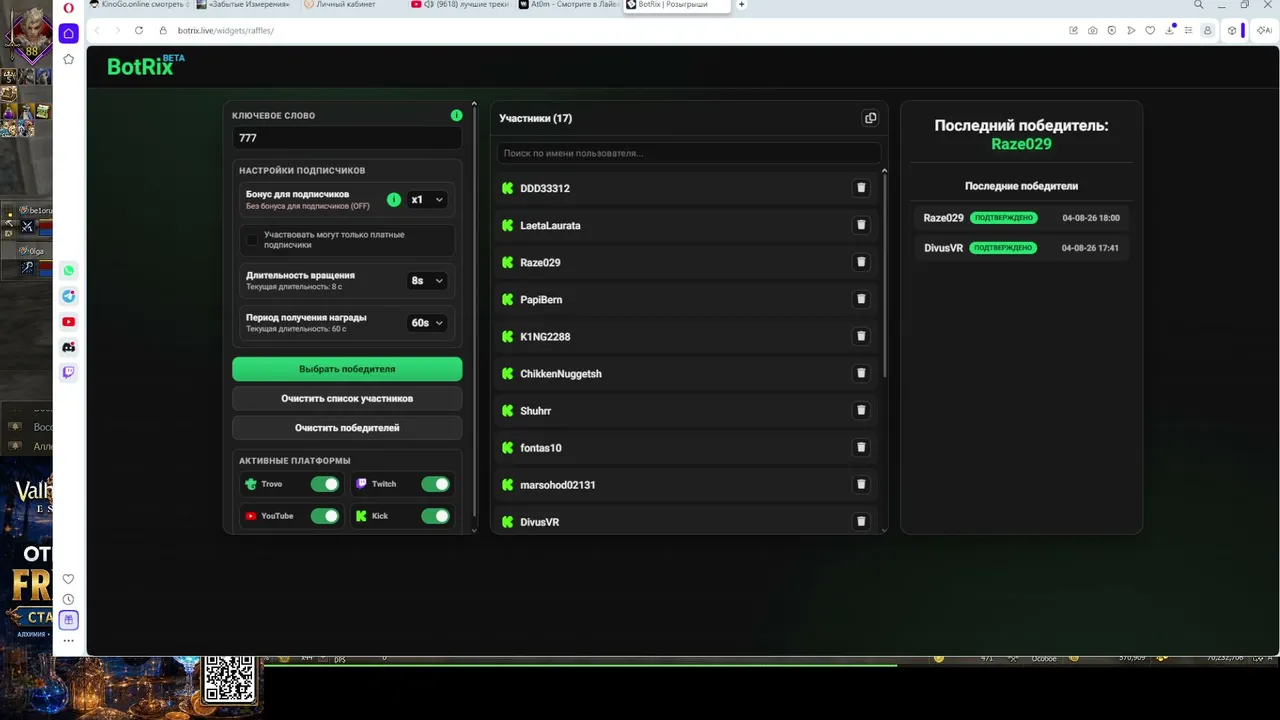Open reward period 60s dropdown
The image size is (1280, 720).
[427, 323]
